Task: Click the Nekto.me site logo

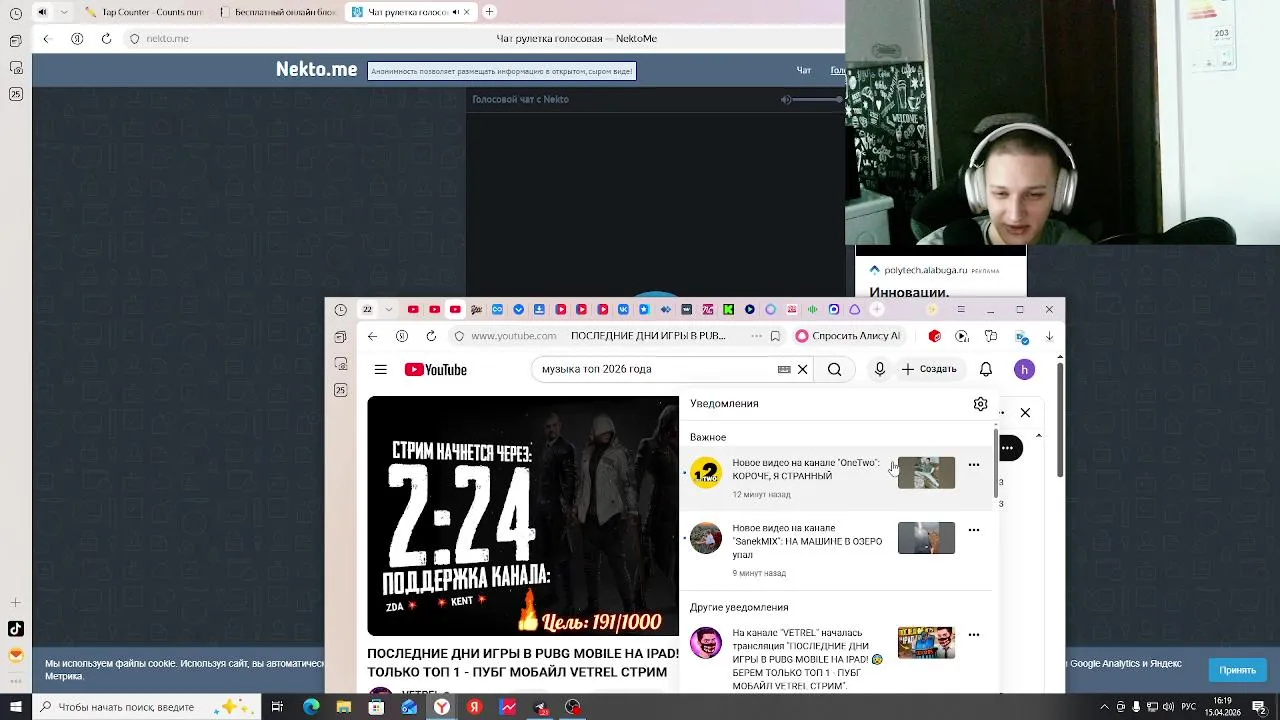Action: (x=316, y=69)
